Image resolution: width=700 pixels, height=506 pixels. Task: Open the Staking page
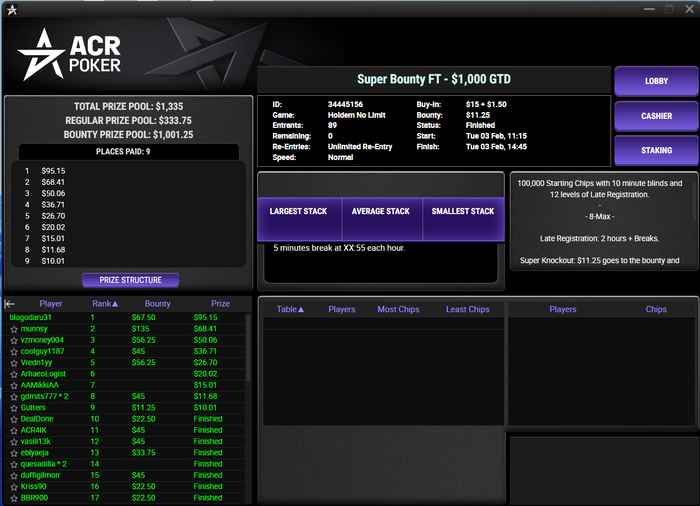(656, 150)
